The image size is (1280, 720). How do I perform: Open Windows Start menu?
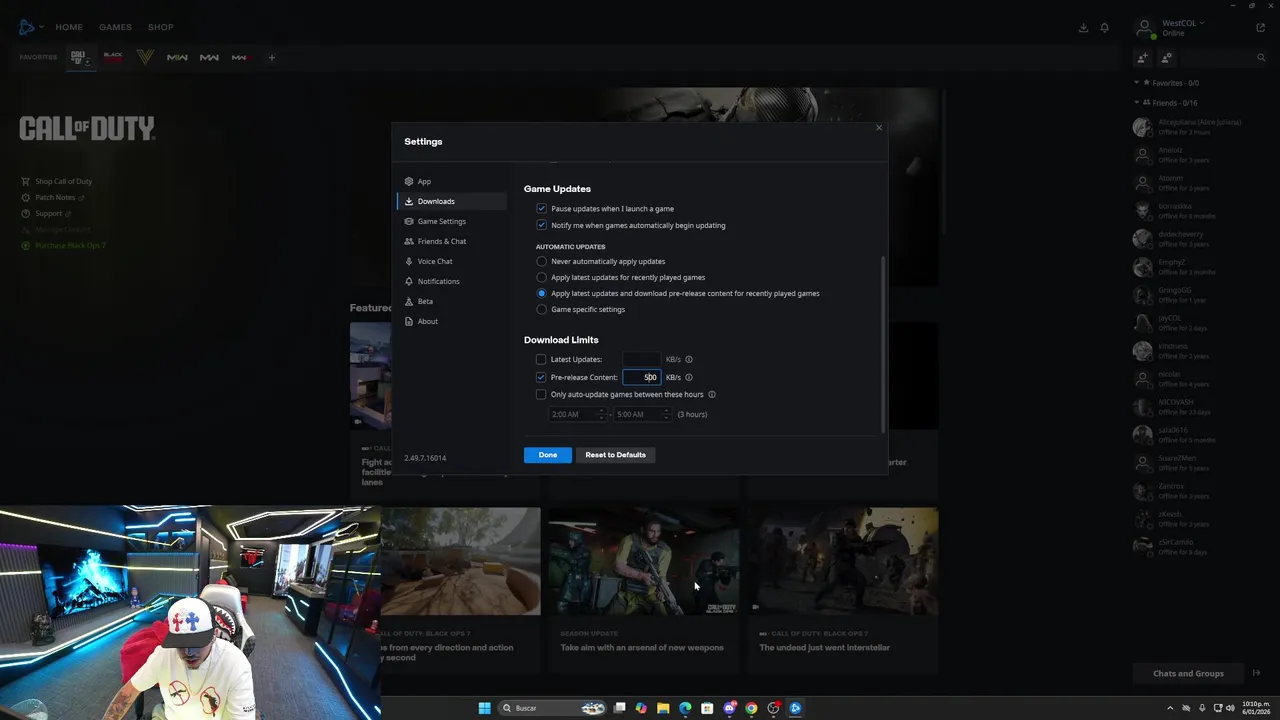484,708
